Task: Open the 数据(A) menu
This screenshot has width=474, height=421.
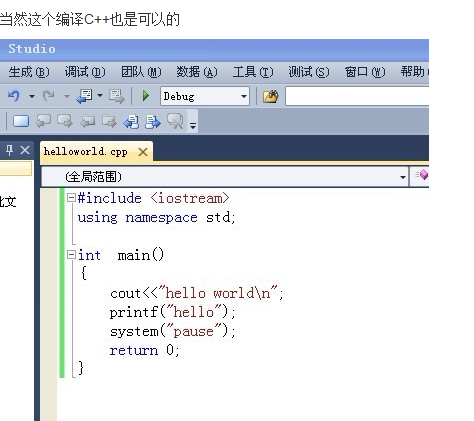Action: [197, 72]
